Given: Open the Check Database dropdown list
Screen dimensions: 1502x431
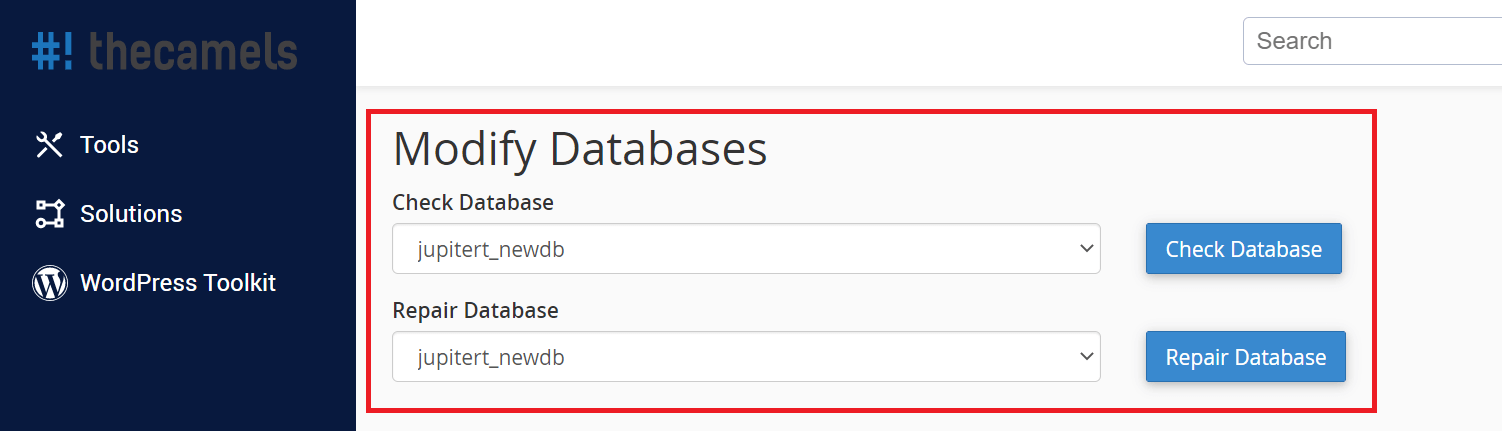Looking at the screenshot, I should coord(746,249).
